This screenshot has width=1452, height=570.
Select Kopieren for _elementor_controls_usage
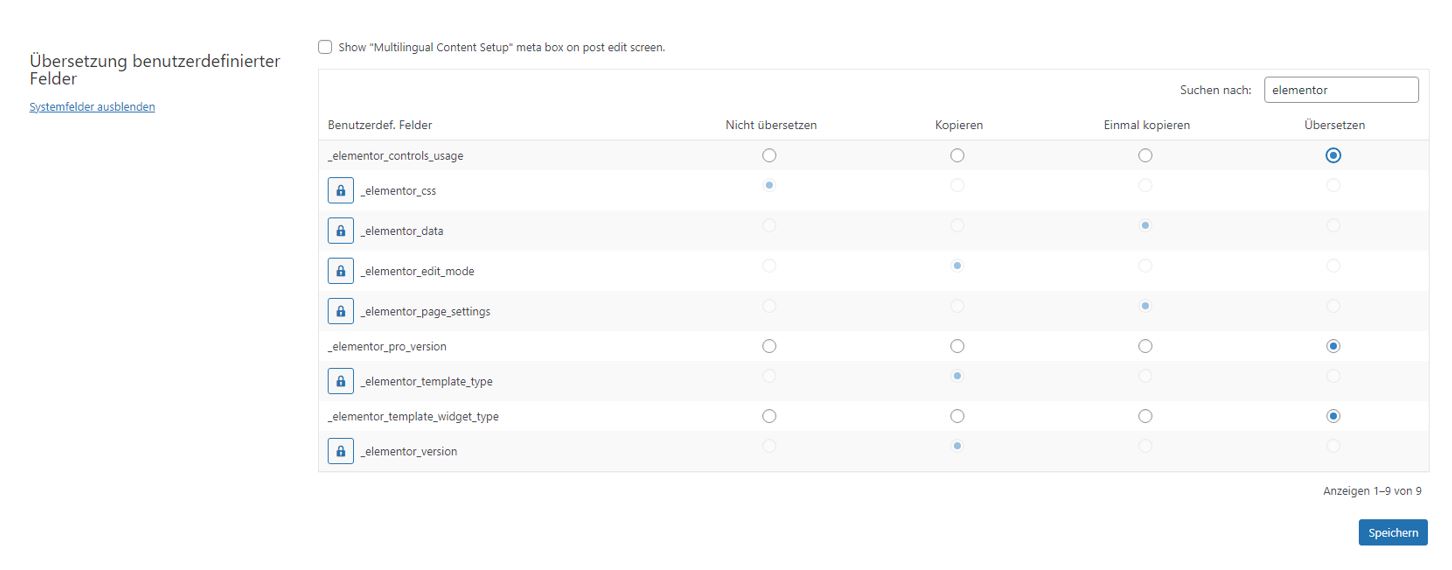[x=957, y=155]
